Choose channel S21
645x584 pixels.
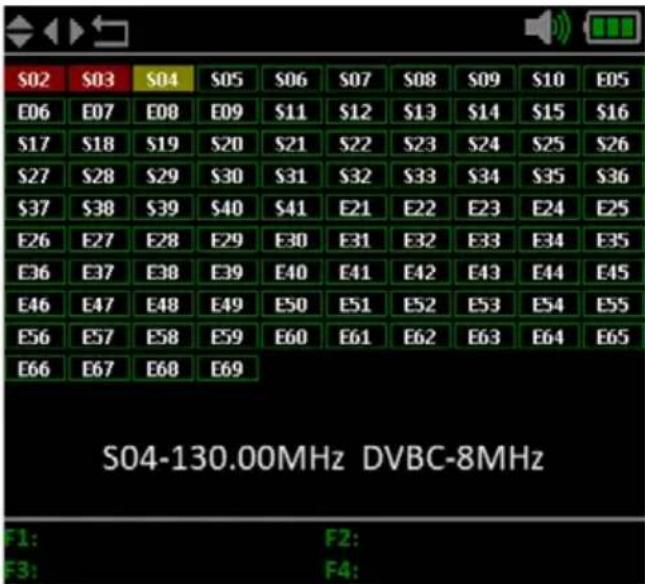tap(291, 144)
